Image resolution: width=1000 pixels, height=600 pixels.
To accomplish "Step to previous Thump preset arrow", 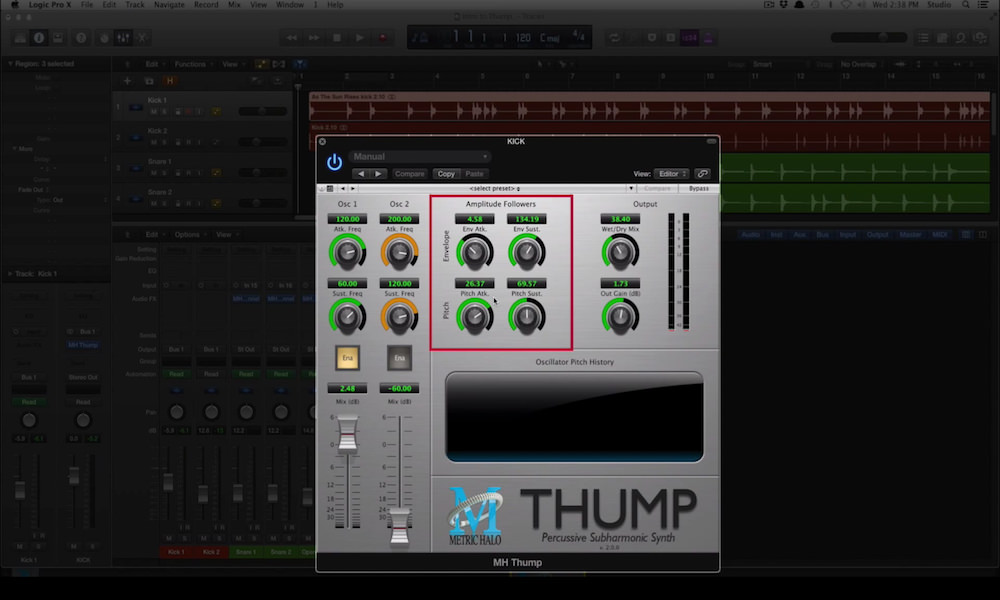I will click(342, 189).
